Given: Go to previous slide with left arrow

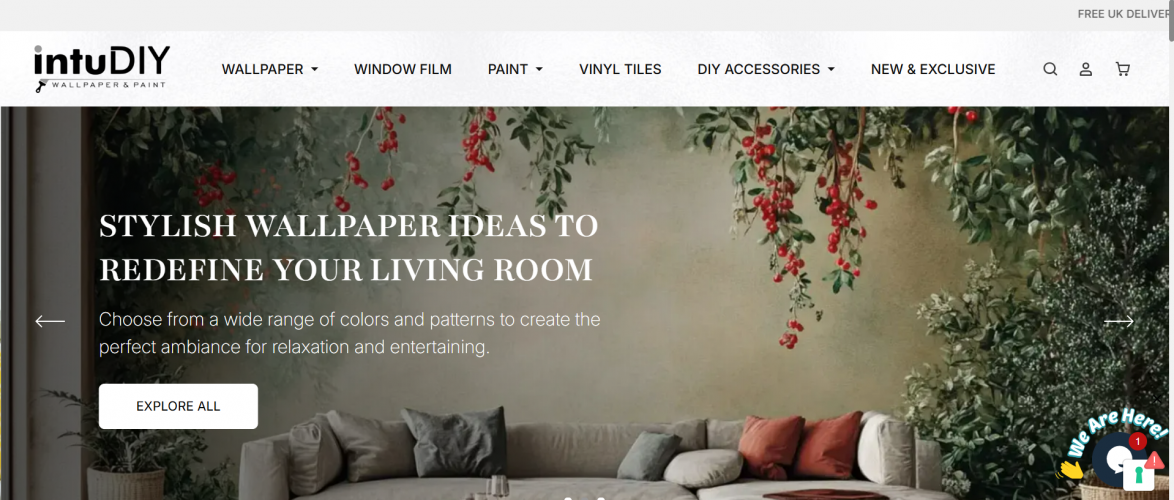Looking at the screenshot, I should click(50, 321).
